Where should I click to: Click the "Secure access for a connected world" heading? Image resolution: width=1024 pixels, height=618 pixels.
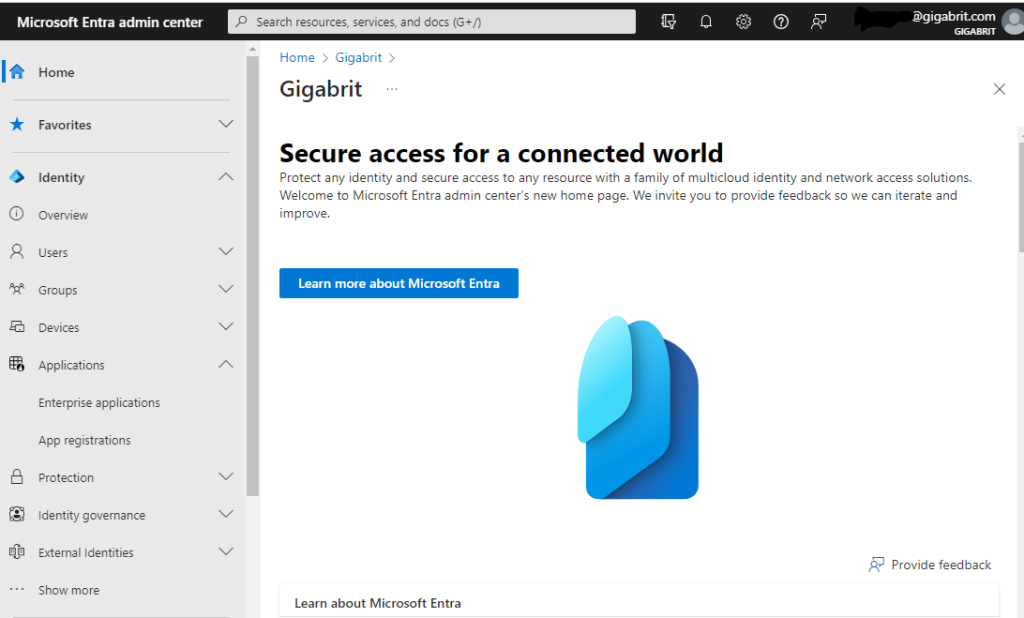(x=501, y=153)
